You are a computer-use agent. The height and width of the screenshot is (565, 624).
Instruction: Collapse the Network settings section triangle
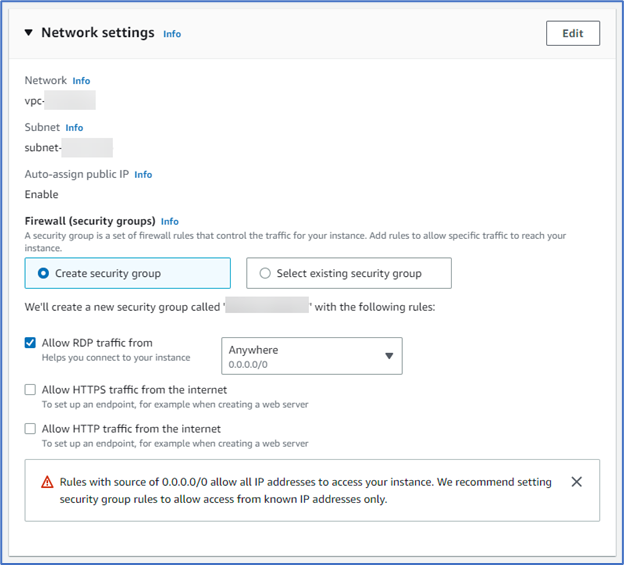29,33
